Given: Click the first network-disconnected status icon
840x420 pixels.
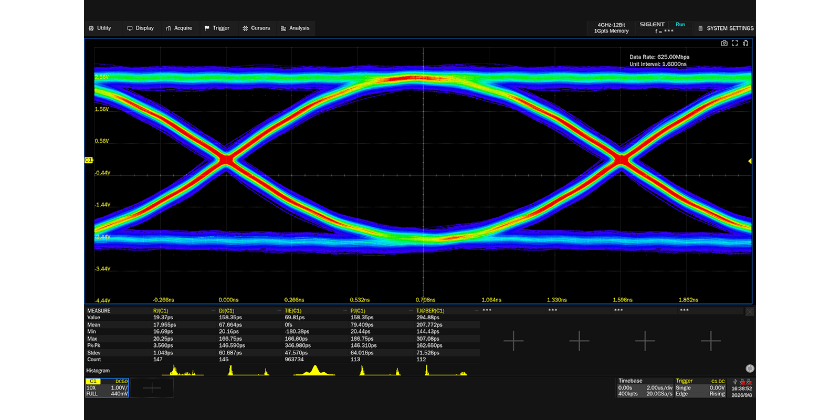Looking at the screenshot, I should [743, 381].
